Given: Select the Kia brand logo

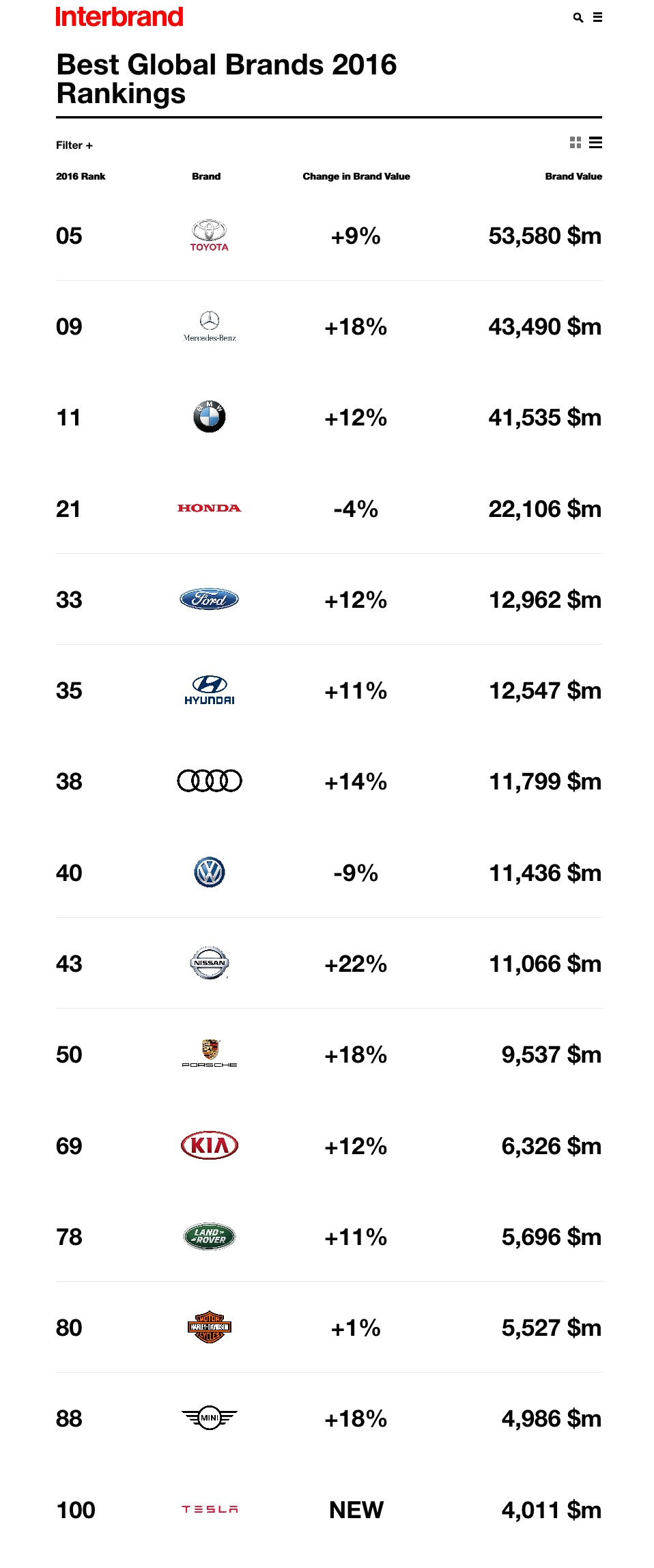Looking at the screenshot, I should [x=209, y=1145].
